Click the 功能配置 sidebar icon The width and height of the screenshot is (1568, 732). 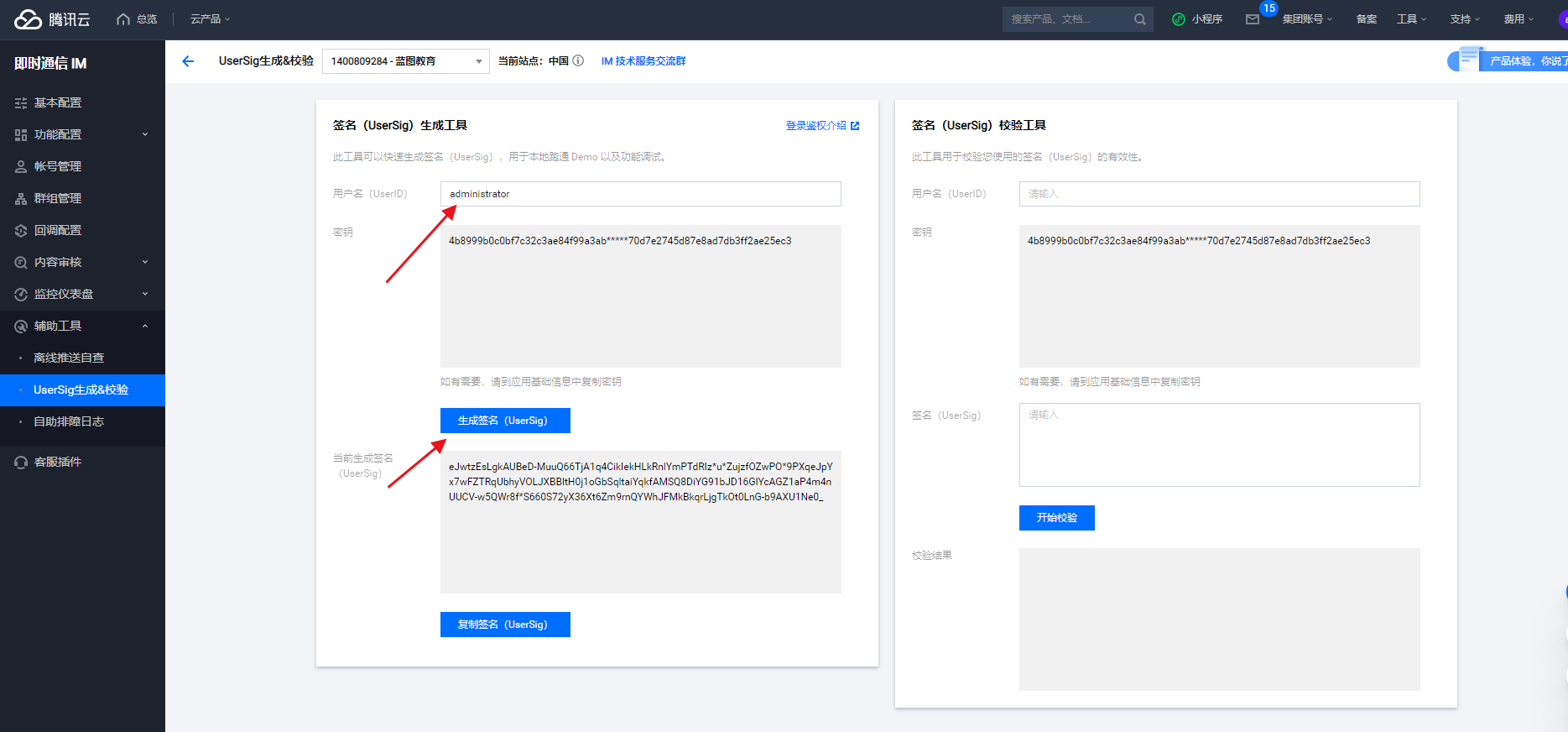pos(21,134)
